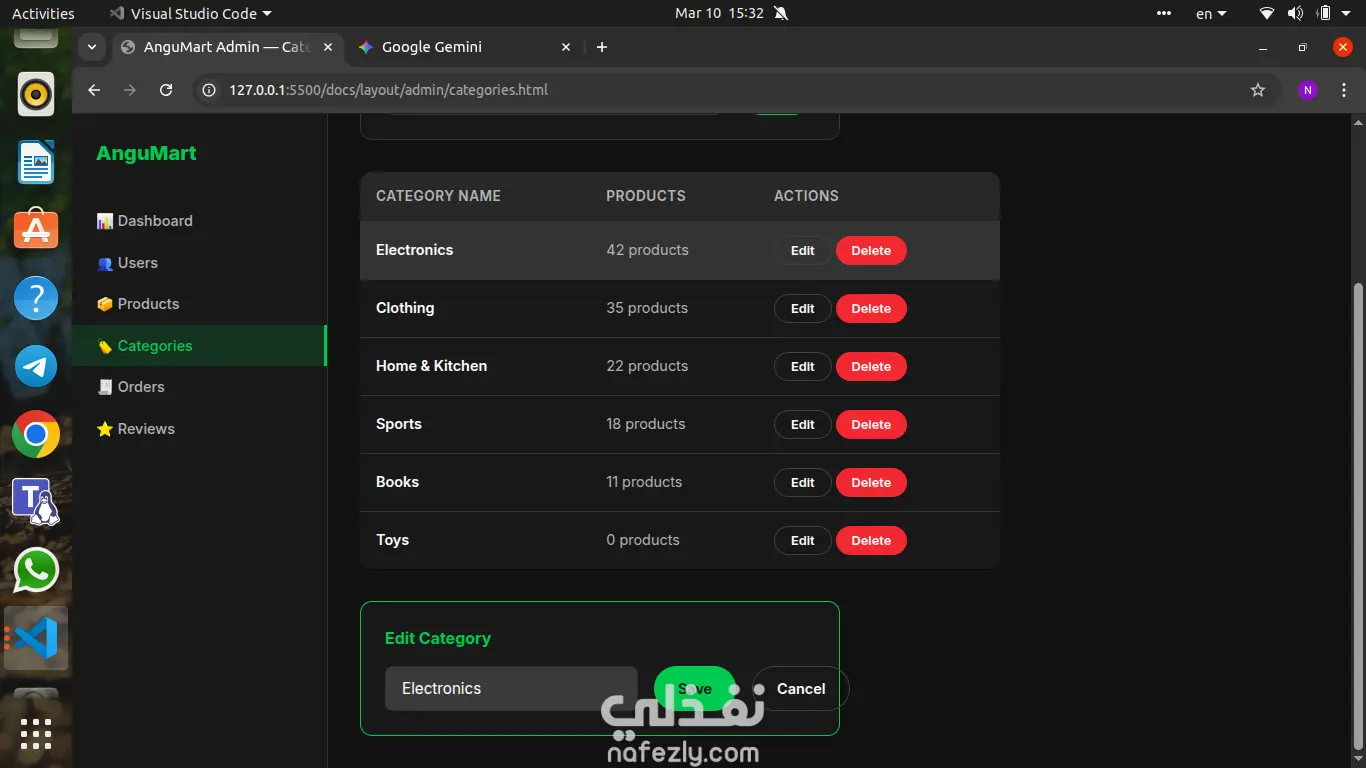The width and height of the screenshot is (1366, 768).
Task: Delete the Books category
Action: pyautogui.click(x=871, y=483)
